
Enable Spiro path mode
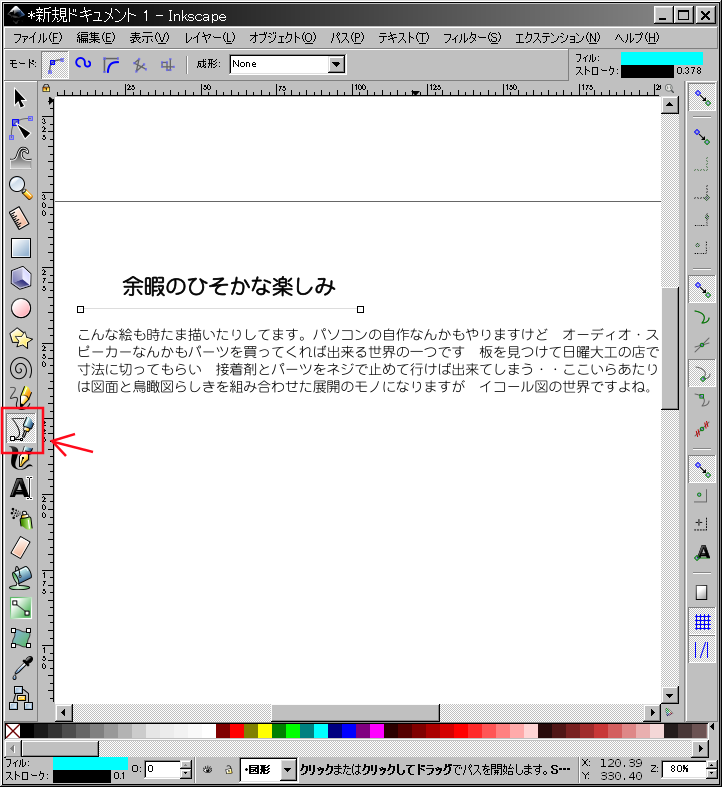pyautogui.click(x=83, y=65)
